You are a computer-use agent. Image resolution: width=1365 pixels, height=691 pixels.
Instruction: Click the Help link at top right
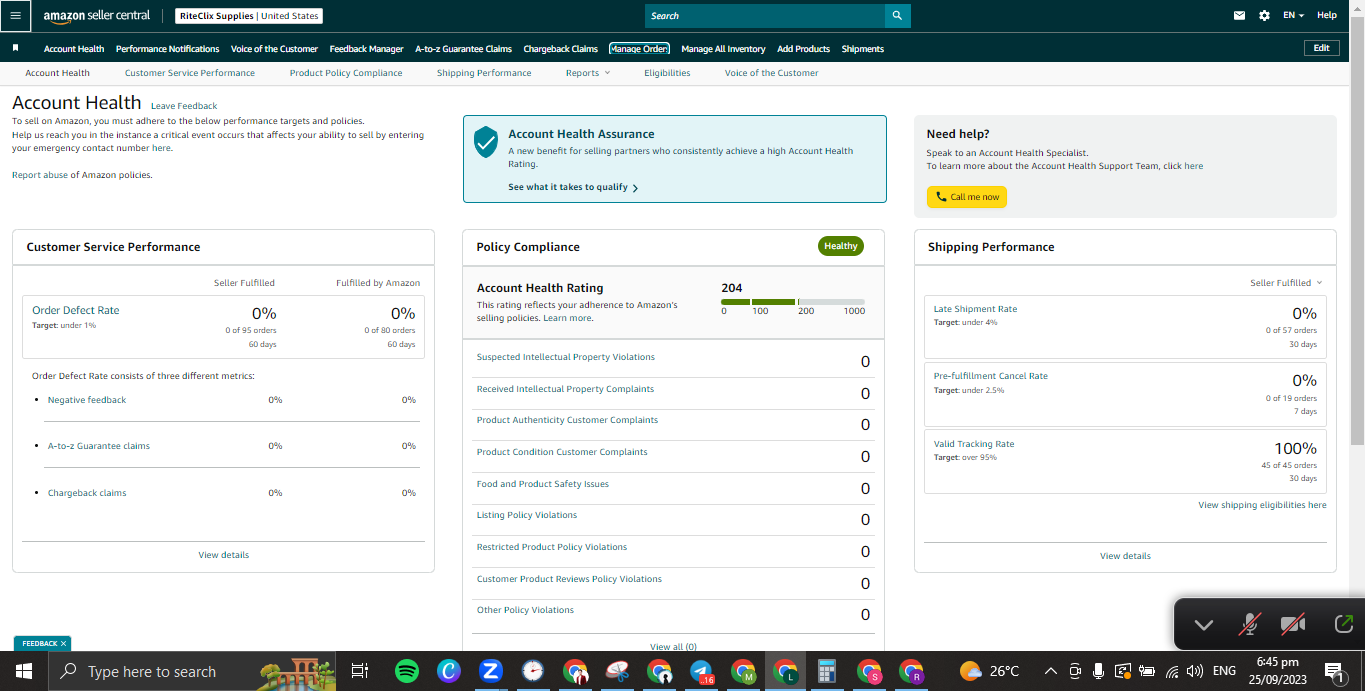click(1327, 16)
